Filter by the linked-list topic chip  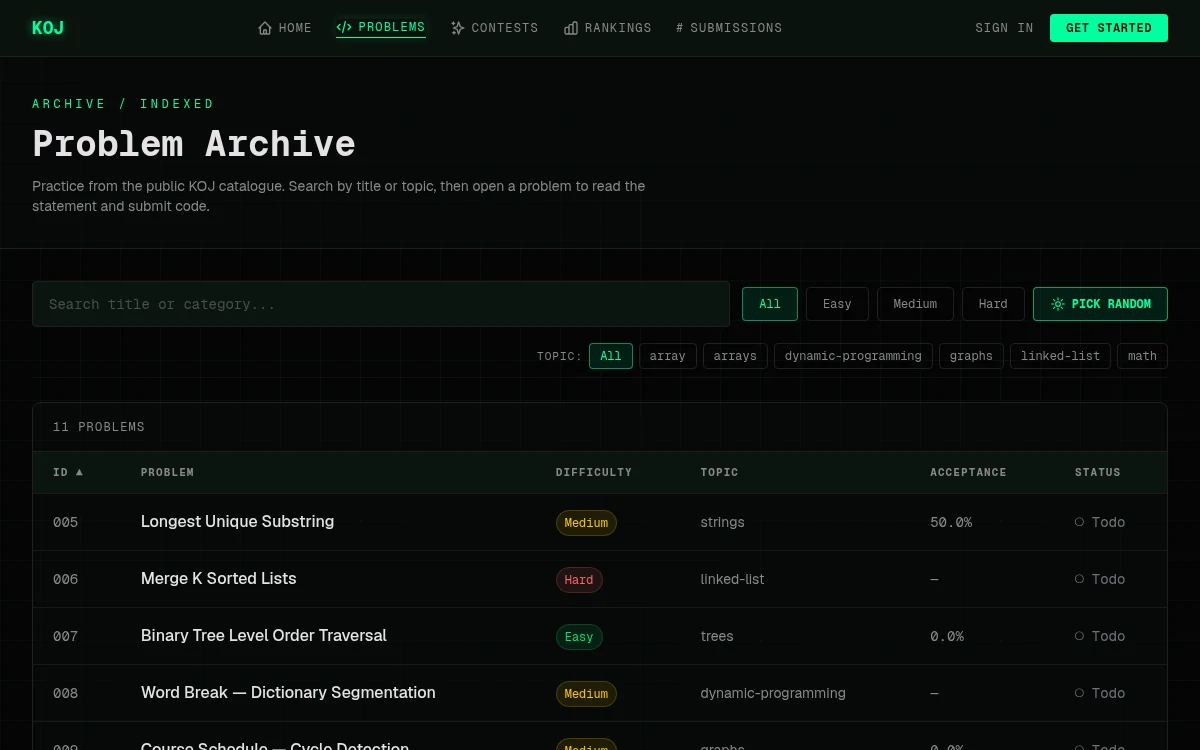pos(1060,356)
